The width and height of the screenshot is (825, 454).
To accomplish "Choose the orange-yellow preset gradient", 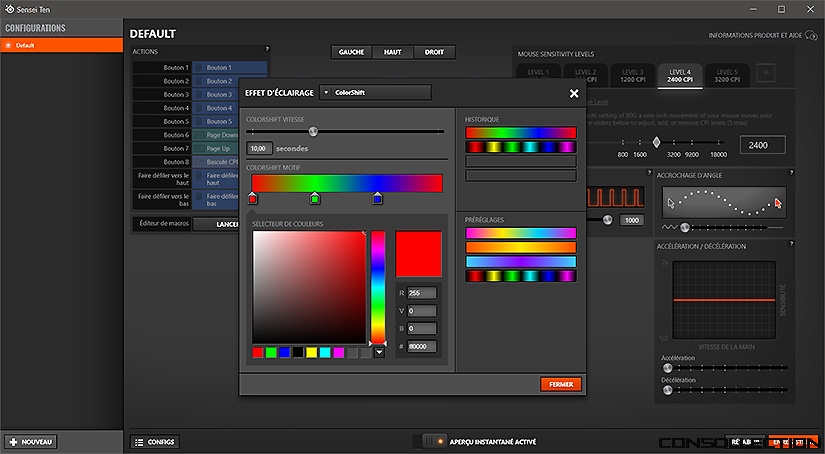I will (520, 247).
